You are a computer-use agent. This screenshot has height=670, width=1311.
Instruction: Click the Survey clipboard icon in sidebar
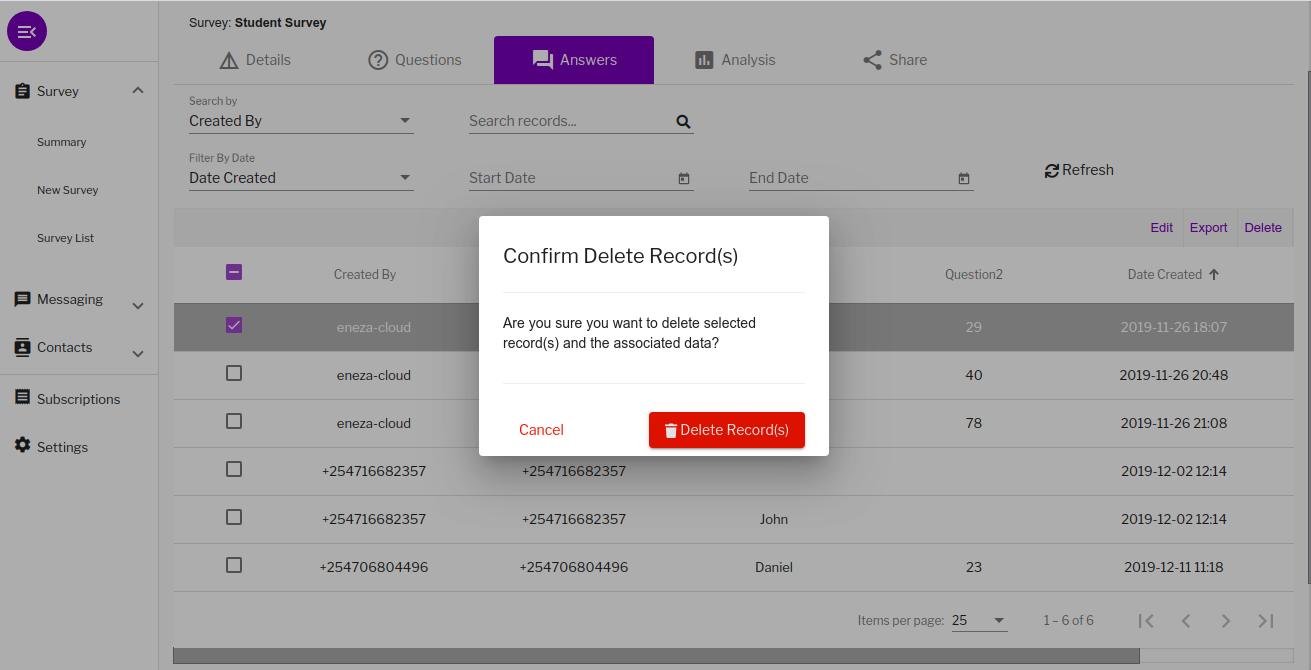(x=22, y=91)
